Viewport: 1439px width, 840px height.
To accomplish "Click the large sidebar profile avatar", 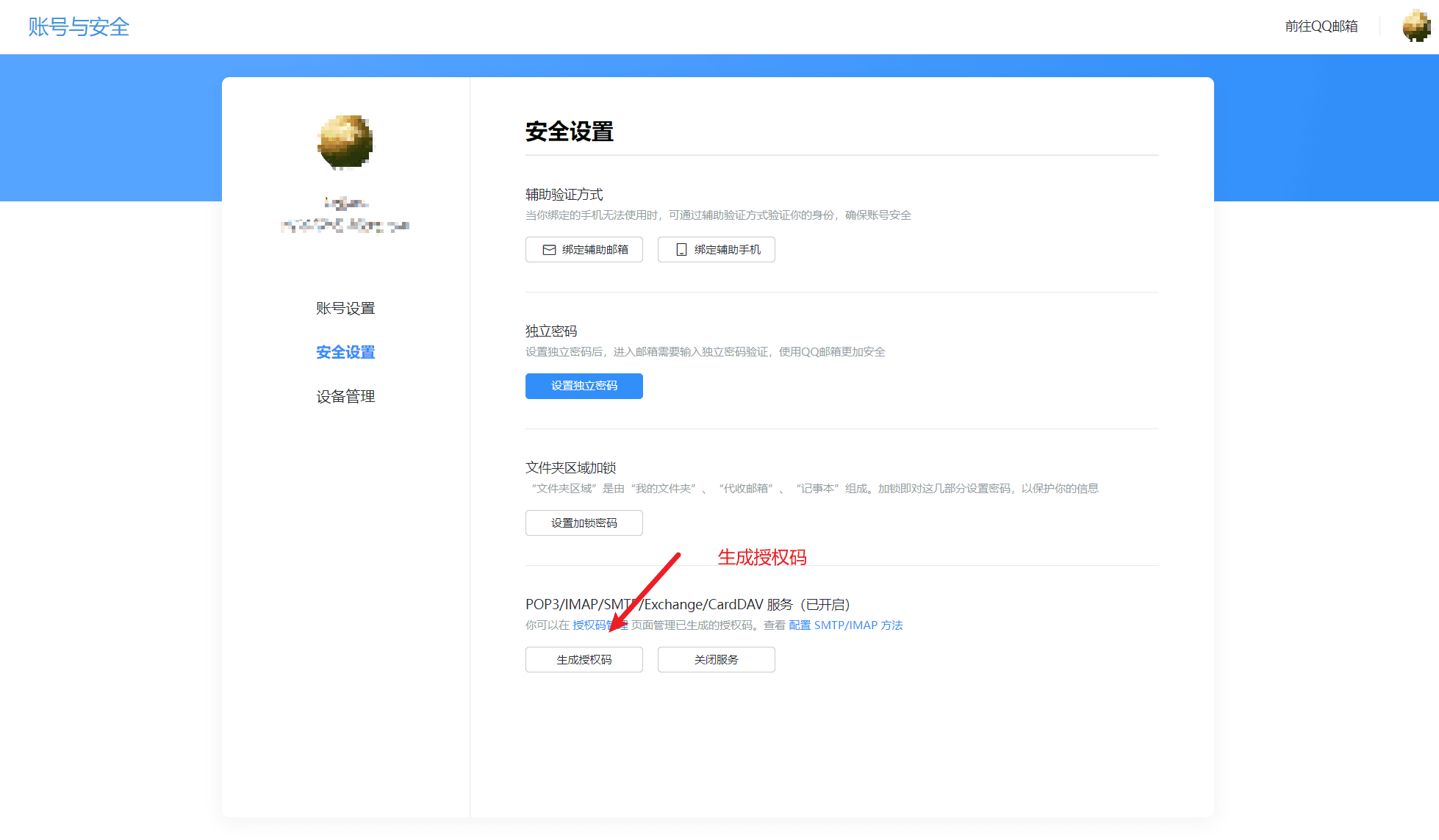I will [x=345, y=142].
